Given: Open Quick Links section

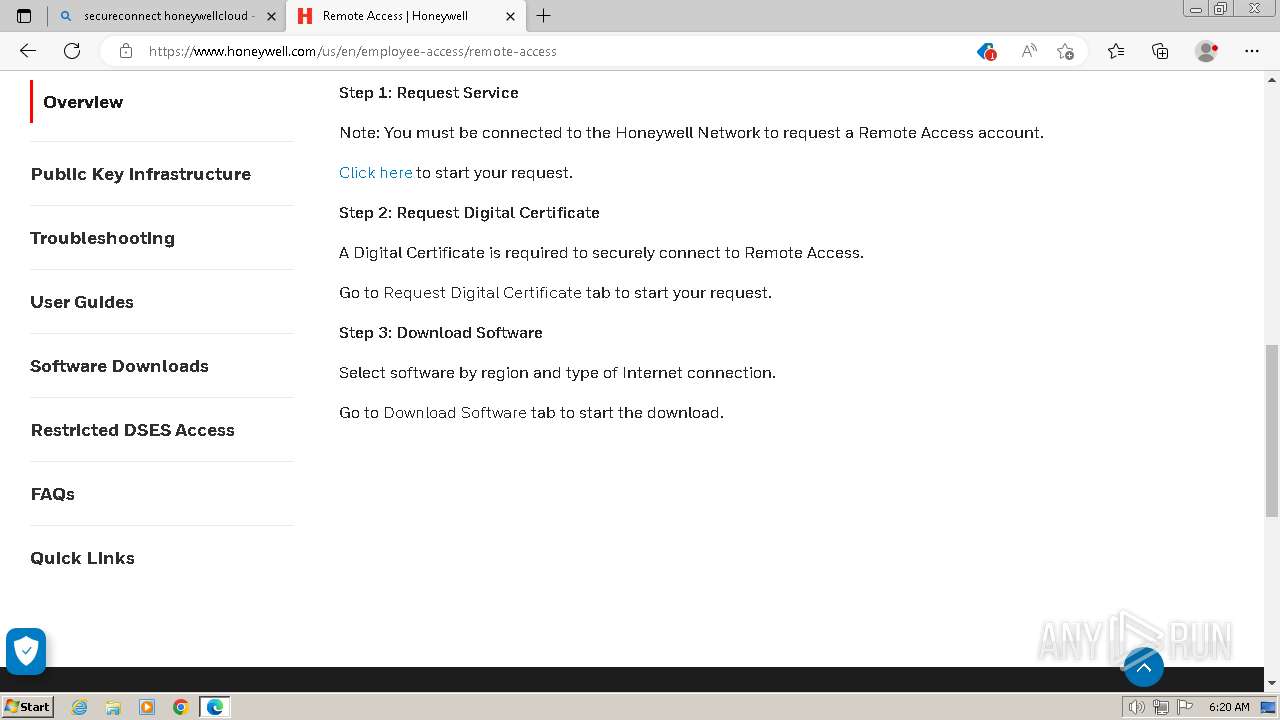Looking at the screenshot, I should [x=82, y=558].
